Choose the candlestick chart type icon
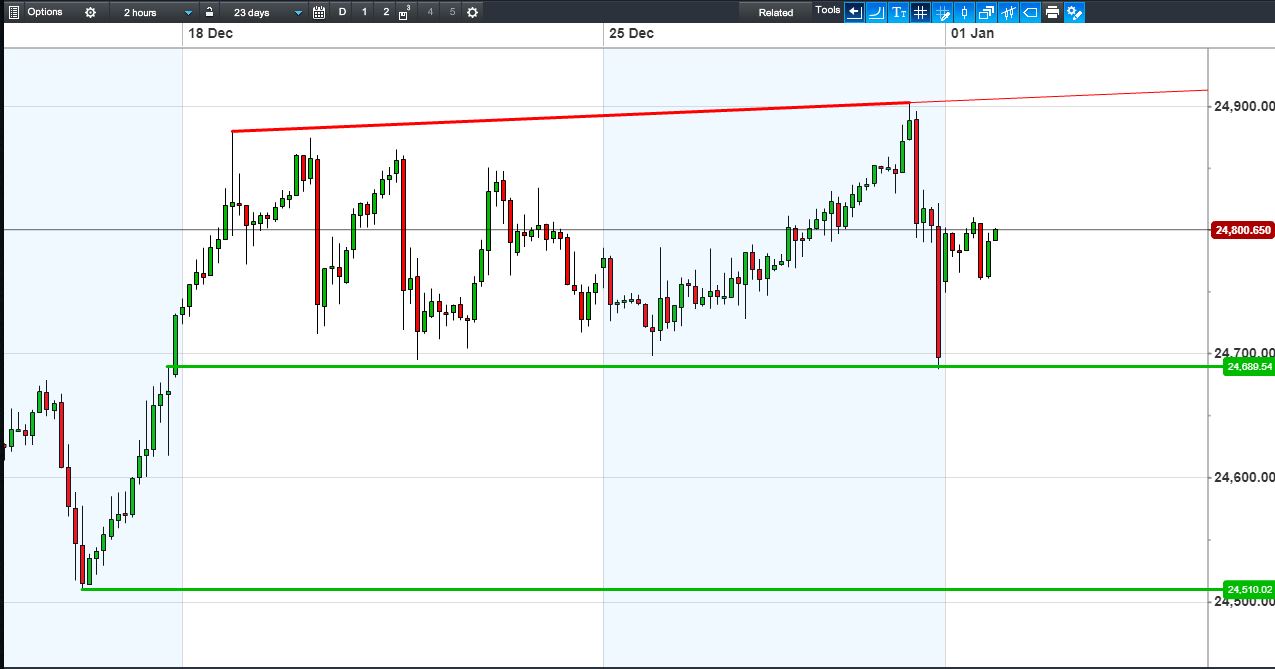 (964, 12)
